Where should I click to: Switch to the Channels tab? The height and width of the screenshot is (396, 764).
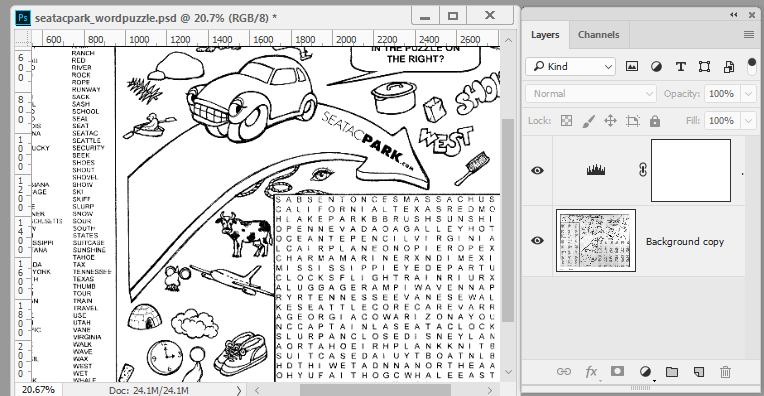tap(598, 35)
